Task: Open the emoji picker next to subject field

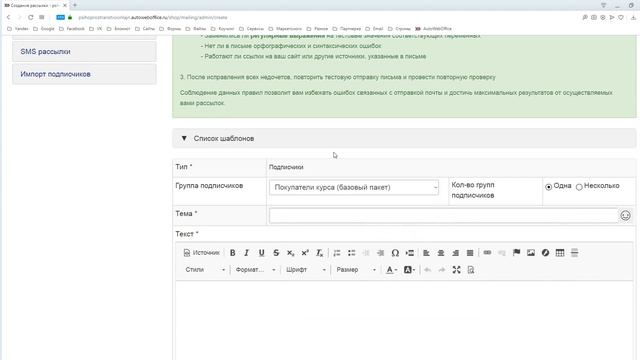Action: (625, 216)
